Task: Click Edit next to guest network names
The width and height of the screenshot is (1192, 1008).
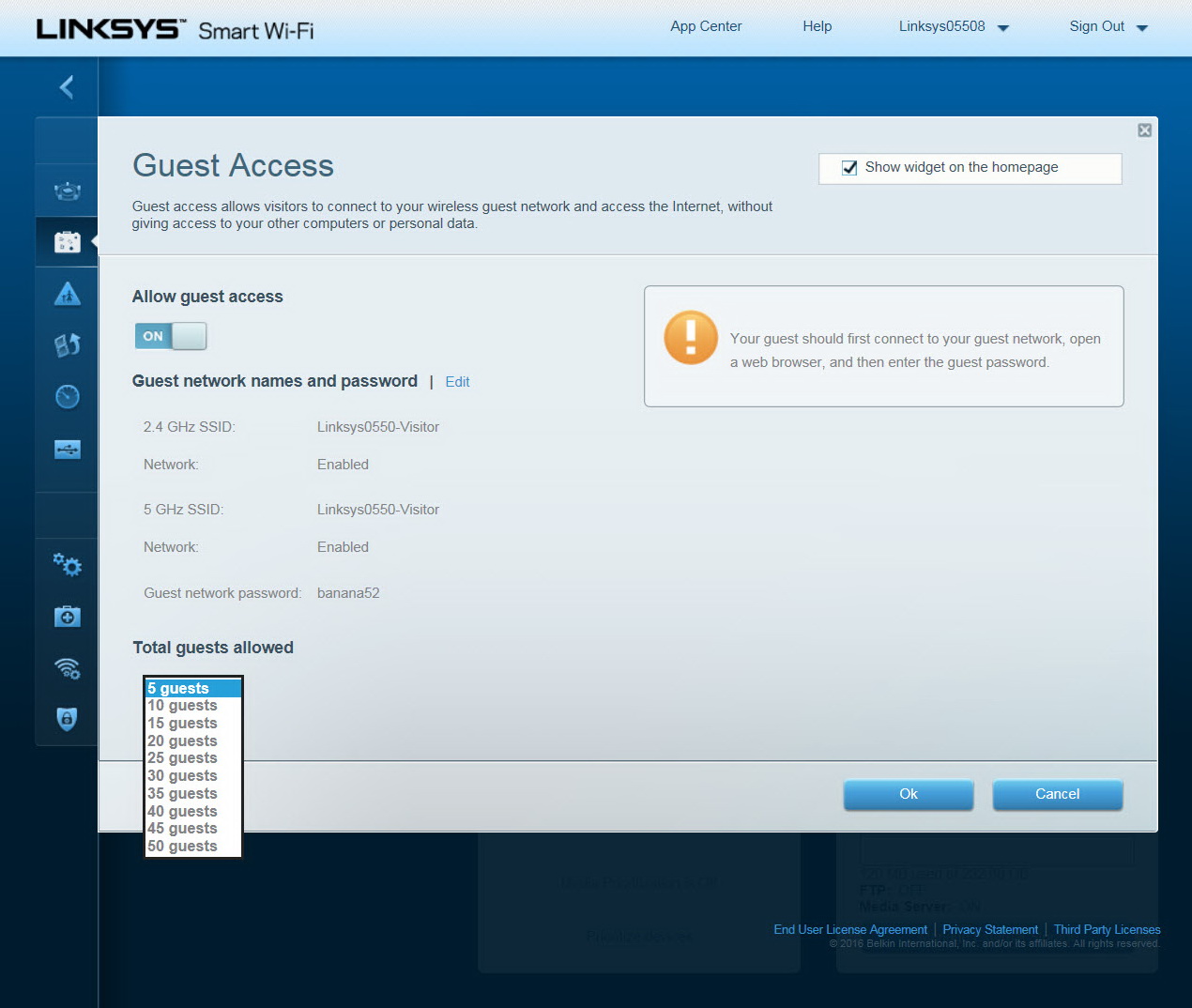Action: (x=457, y=382)
